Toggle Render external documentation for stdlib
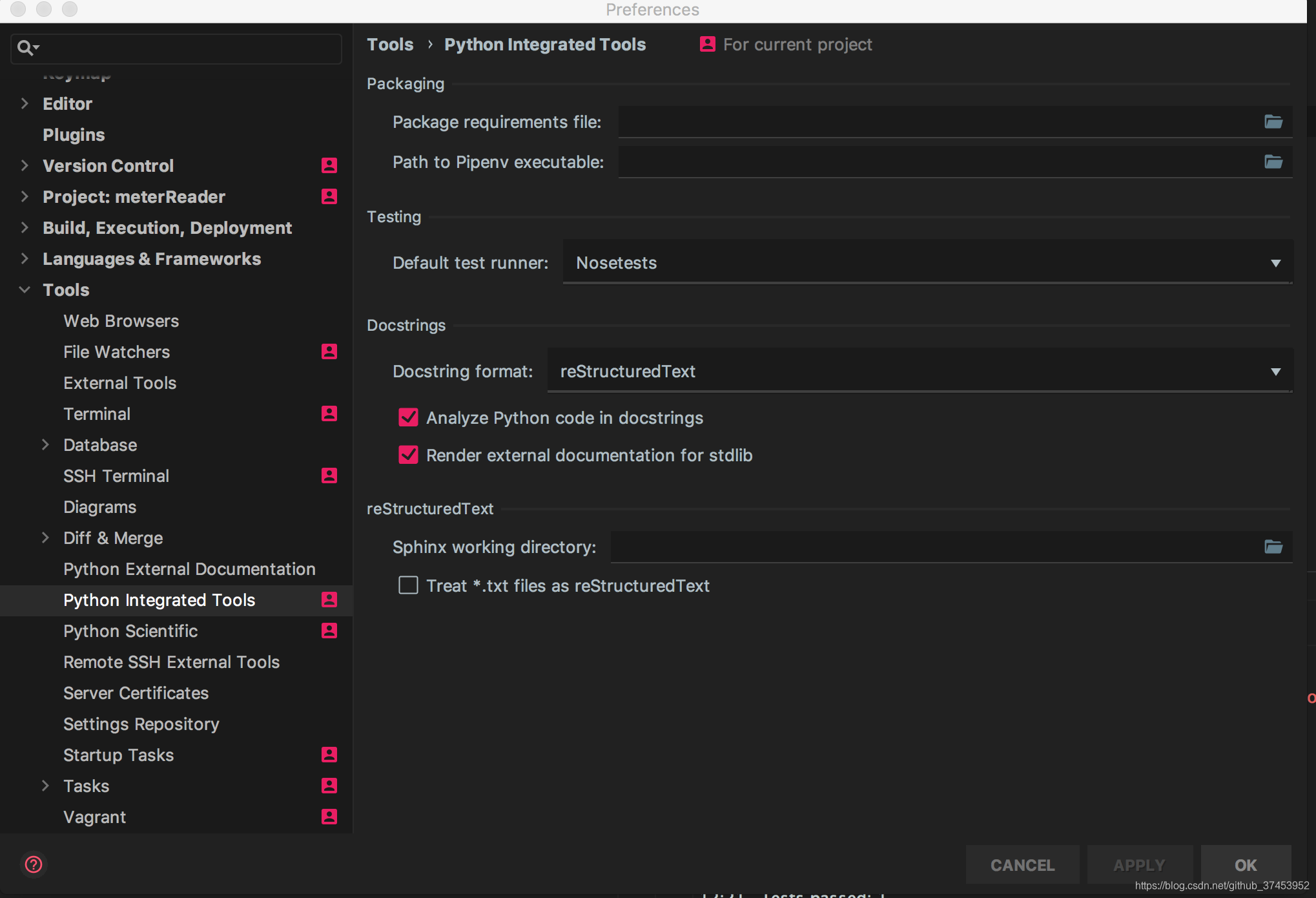Viewport: 1316px width, 898px height. [x=408, y=455]
